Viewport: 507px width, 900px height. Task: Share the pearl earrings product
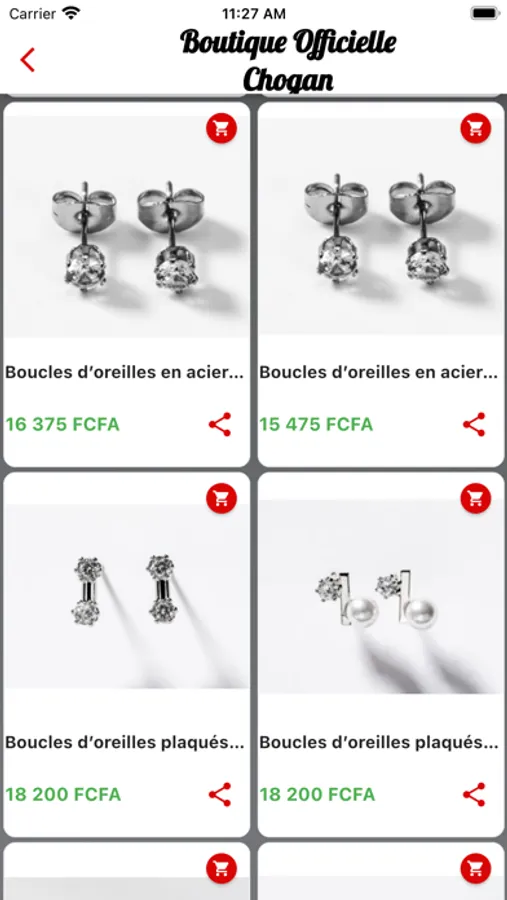coord(474,795)
